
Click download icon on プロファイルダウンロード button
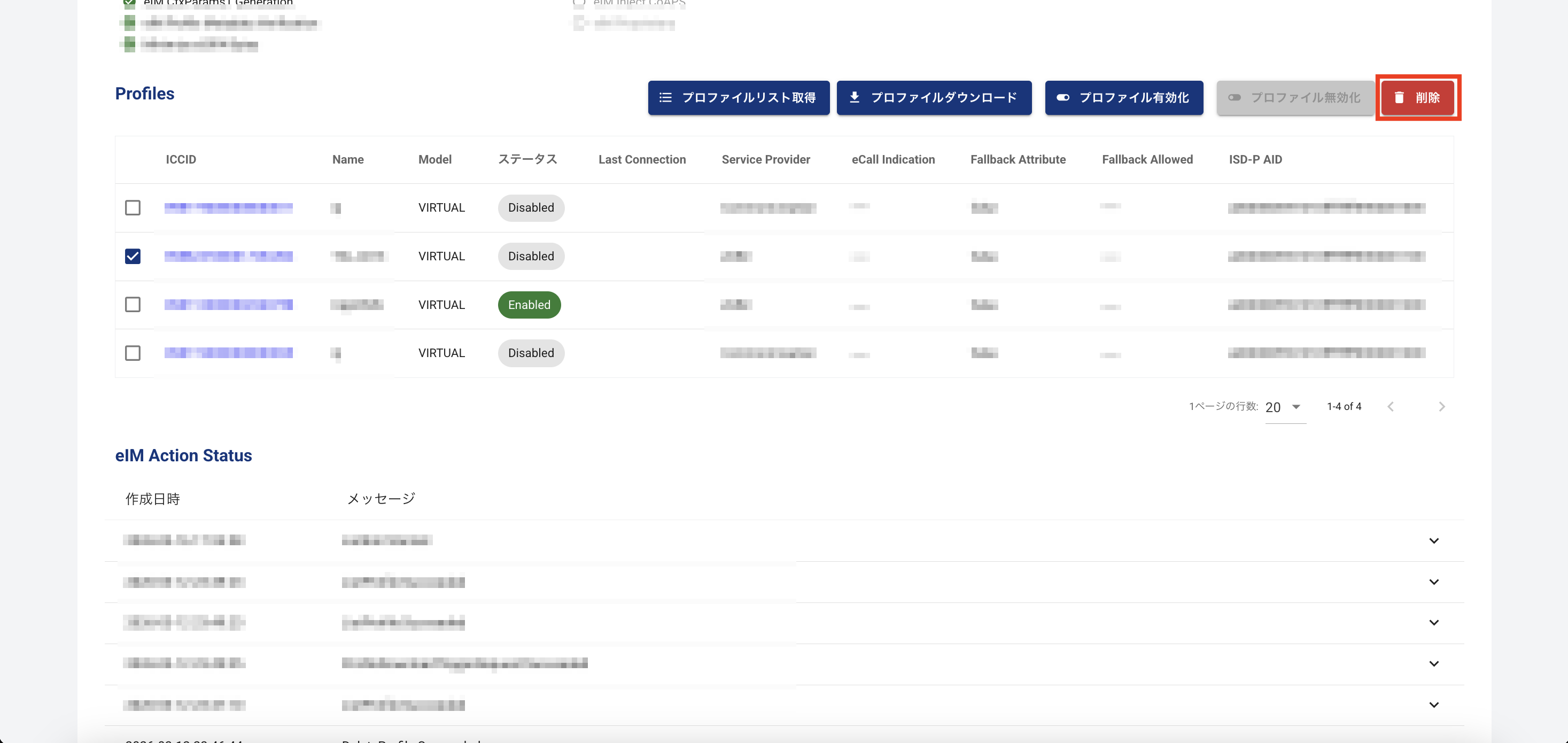click(855, 97)
